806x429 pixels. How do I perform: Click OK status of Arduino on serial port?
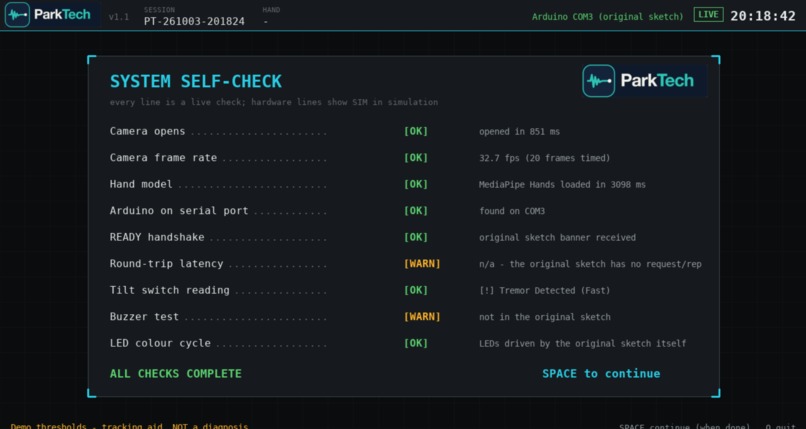(416, 211)
